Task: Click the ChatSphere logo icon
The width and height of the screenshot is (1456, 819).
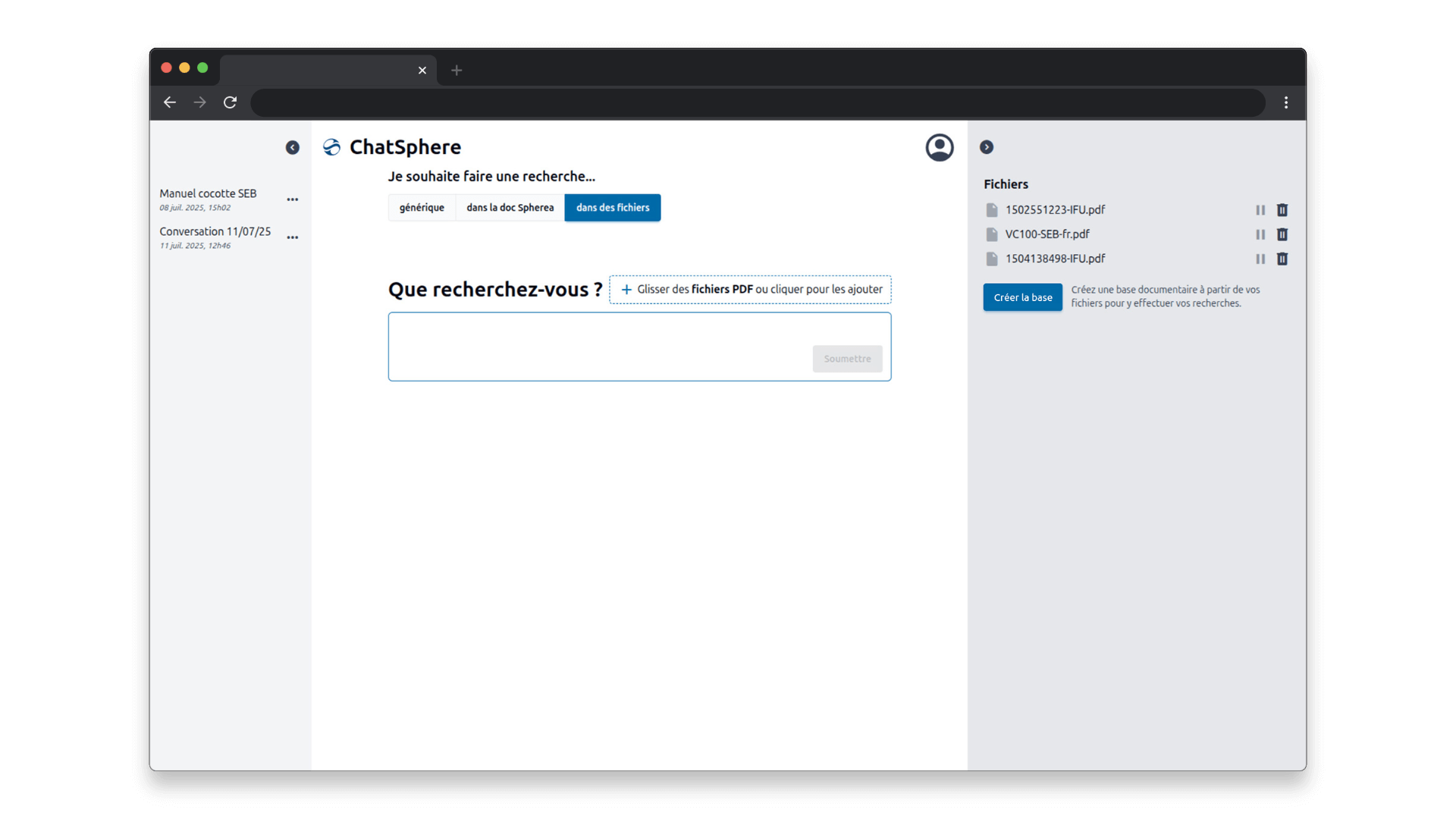Action: [x=331, y=147]
